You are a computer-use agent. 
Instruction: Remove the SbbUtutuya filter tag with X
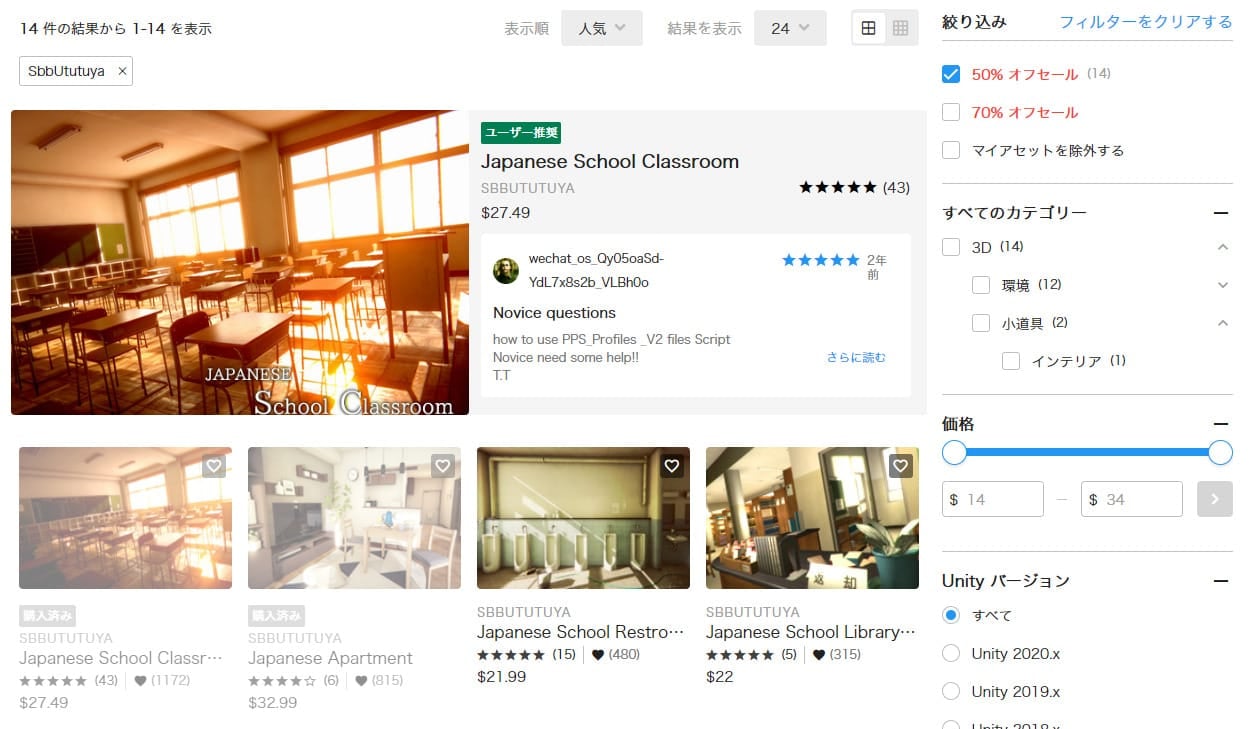tap(122, 71)
